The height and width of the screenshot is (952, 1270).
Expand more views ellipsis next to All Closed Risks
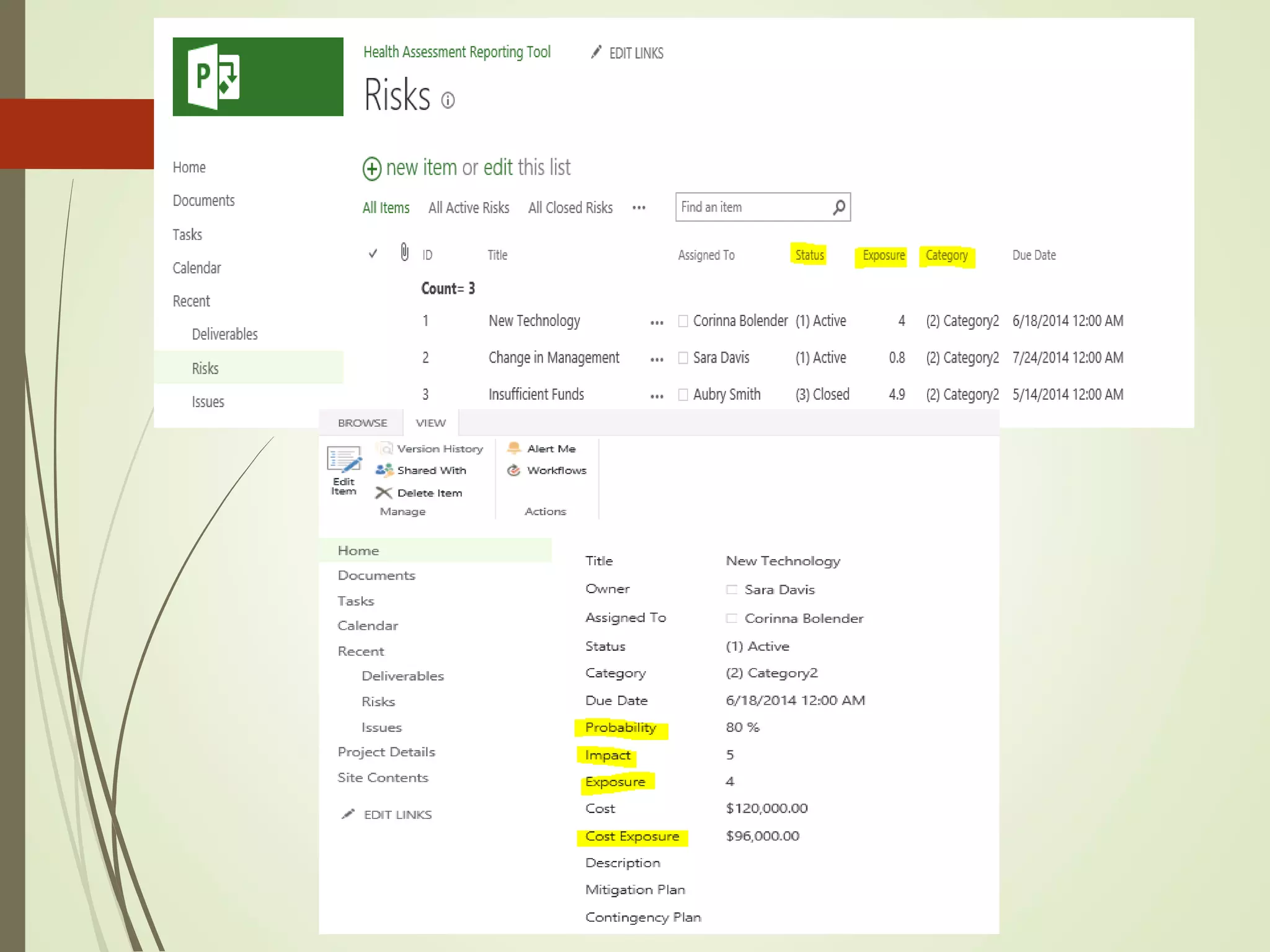point(639,208)
